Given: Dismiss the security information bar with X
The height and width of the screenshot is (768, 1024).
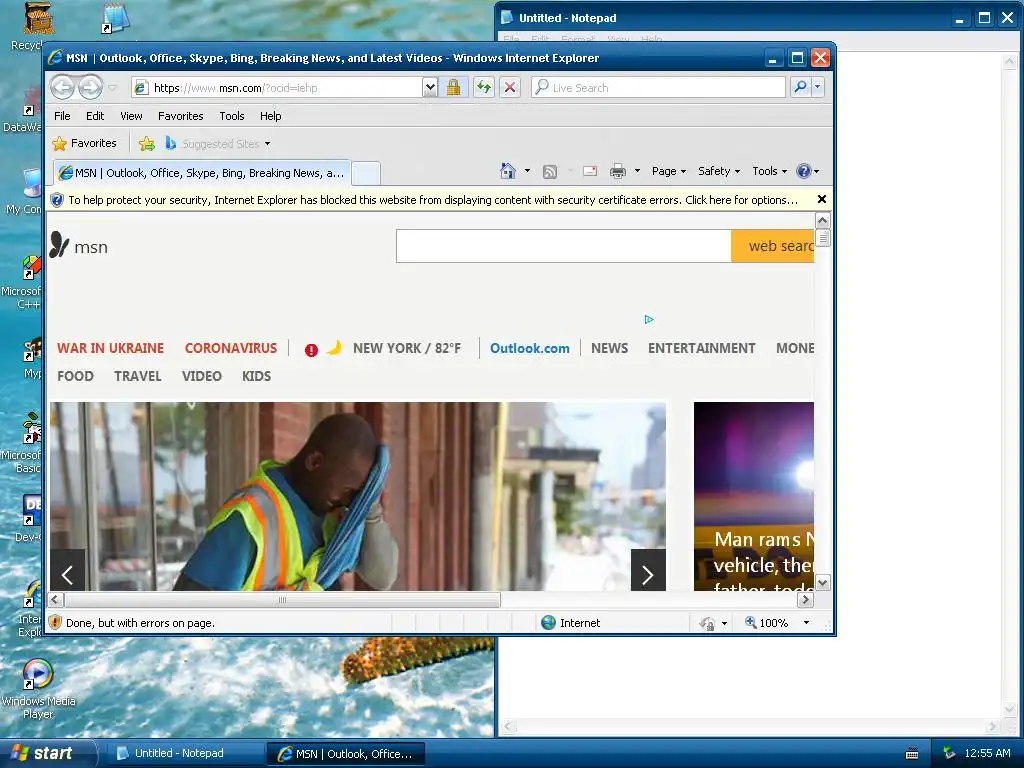Looking at the screenshot, I should pos(822,199).
